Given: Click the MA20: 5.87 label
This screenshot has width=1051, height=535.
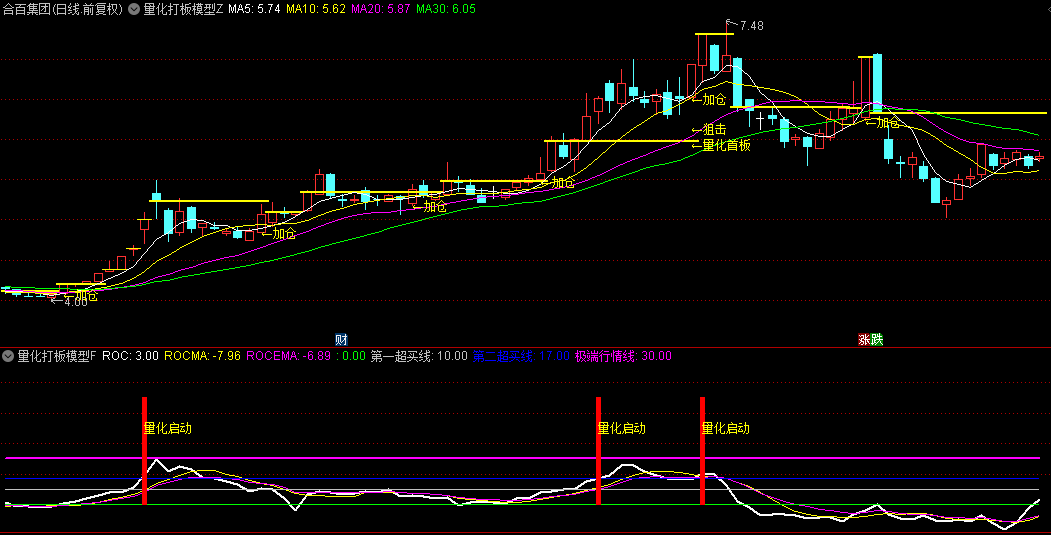Looking at the screenshot, I should pyautogui.click(x=381, y=9).
